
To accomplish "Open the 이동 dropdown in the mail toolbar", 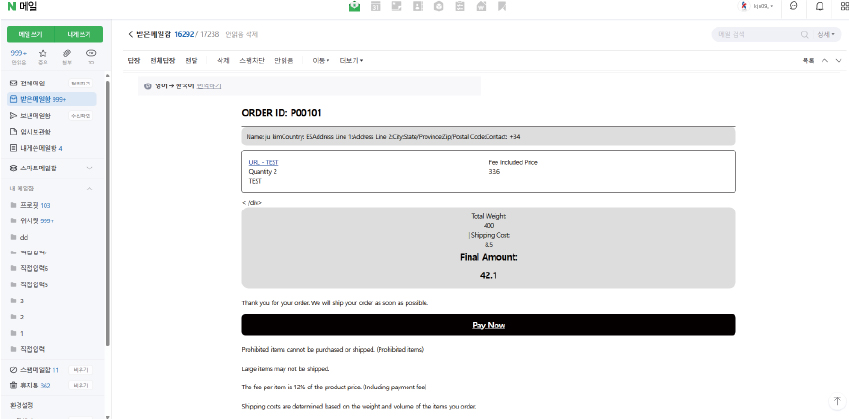I will click(x=321, y=60).
